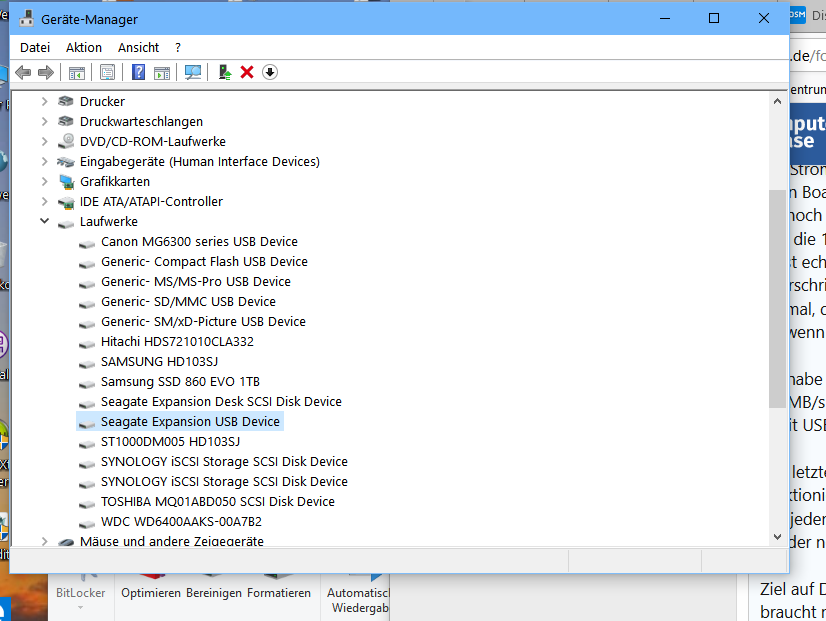Click the Drucker printer icon

66,101
